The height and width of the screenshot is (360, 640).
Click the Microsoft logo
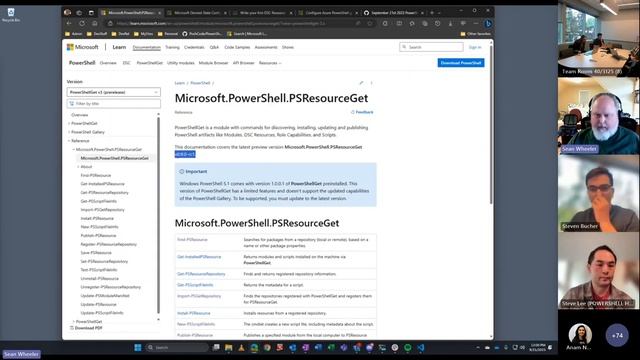[x=83, y=47]
